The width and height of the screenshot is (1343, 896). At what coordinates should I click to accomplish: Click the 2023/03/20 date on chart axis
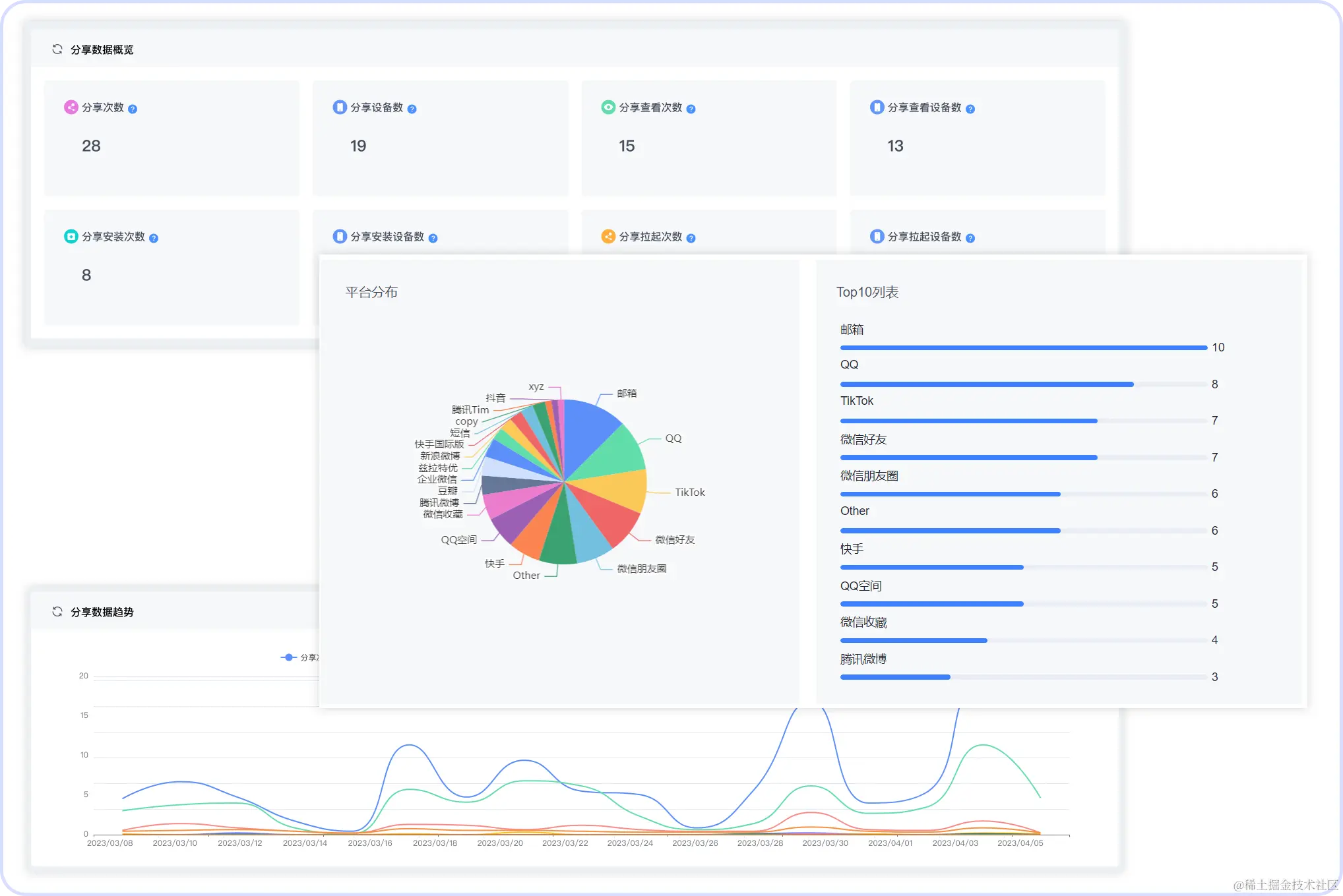pyautogui.click(x=499, y=843)
